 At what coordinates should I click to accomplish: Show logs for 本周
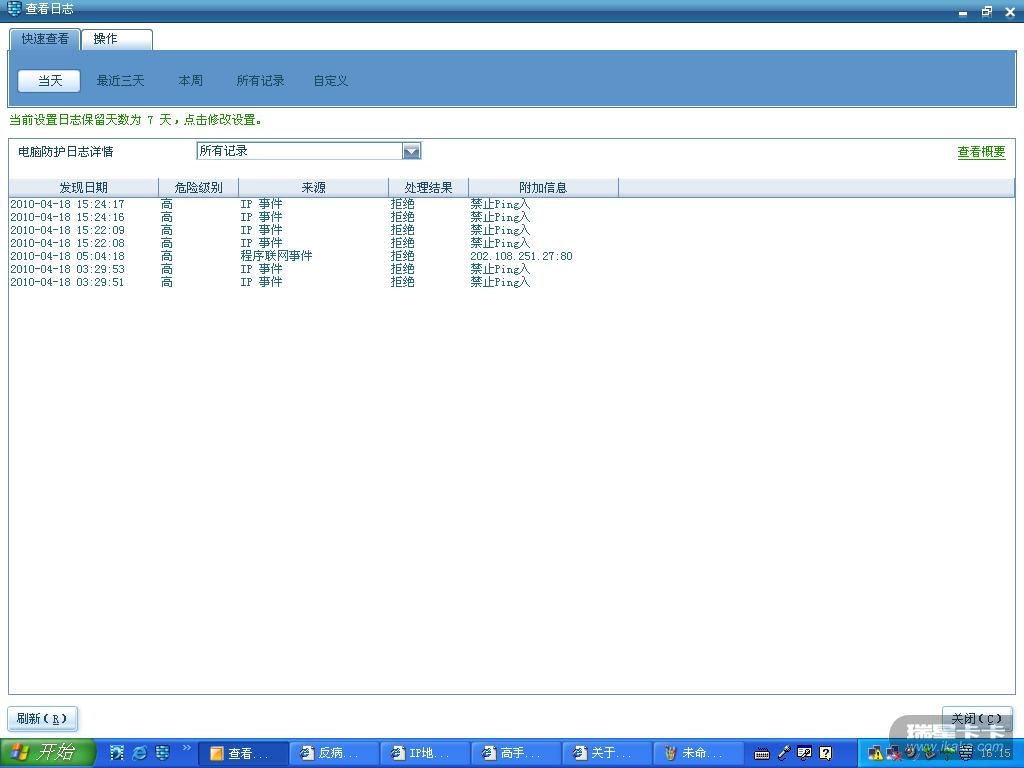coord(190,81)
